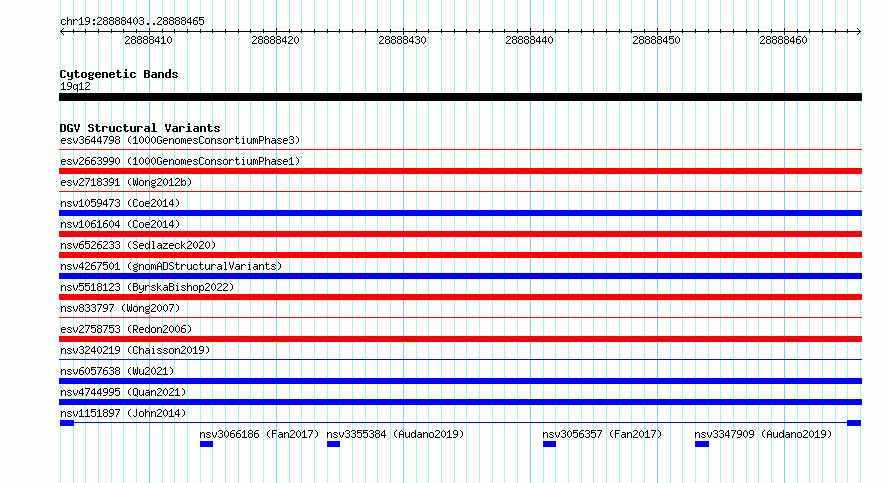The height and width of the screenshot is (483, 890).
Task: Click ruler position 28888440
Action: tap(529, 40)
